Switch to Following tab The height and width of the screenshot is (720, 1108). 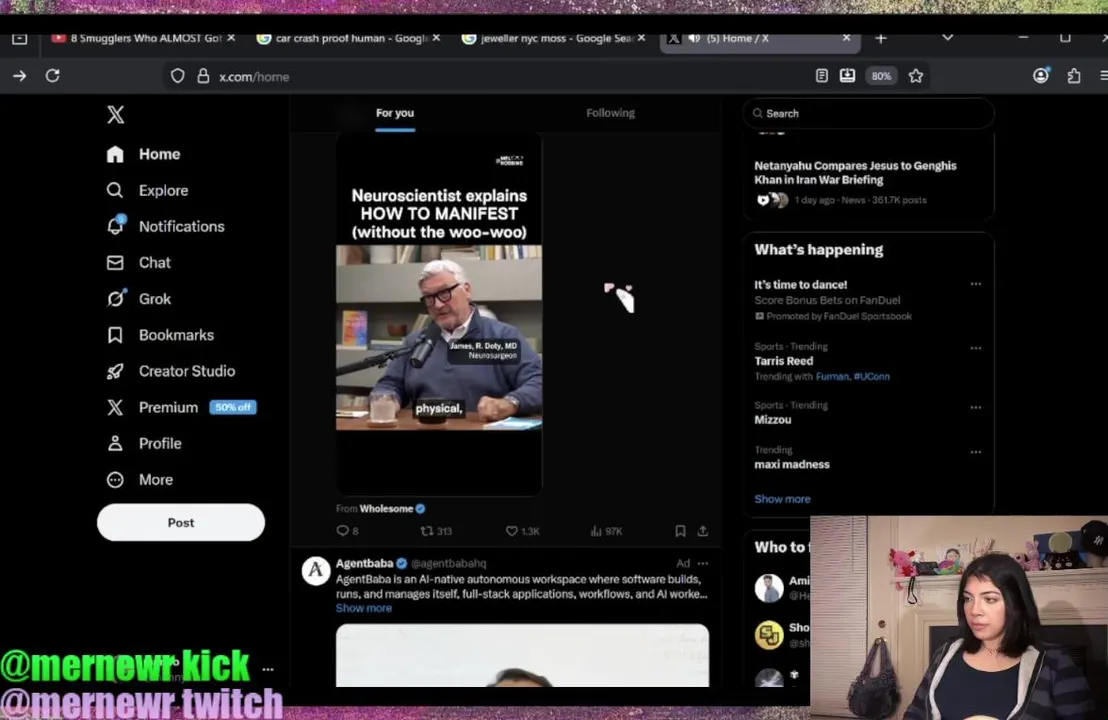click(611, 113)
